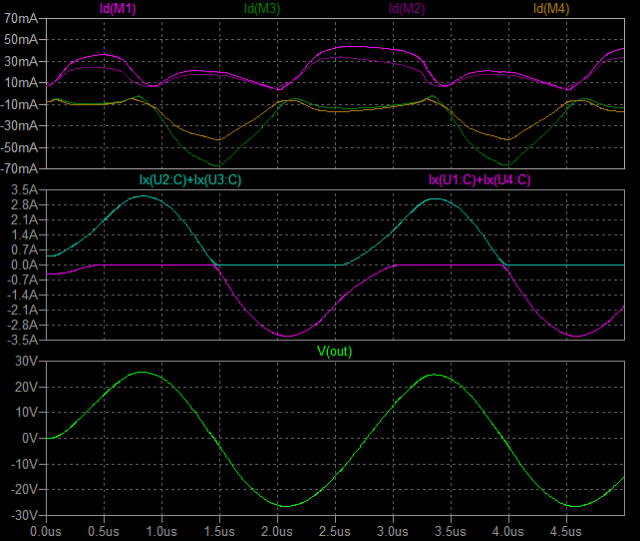Click the 3.5us time axis label
The image size is (640, 541).
451,531
